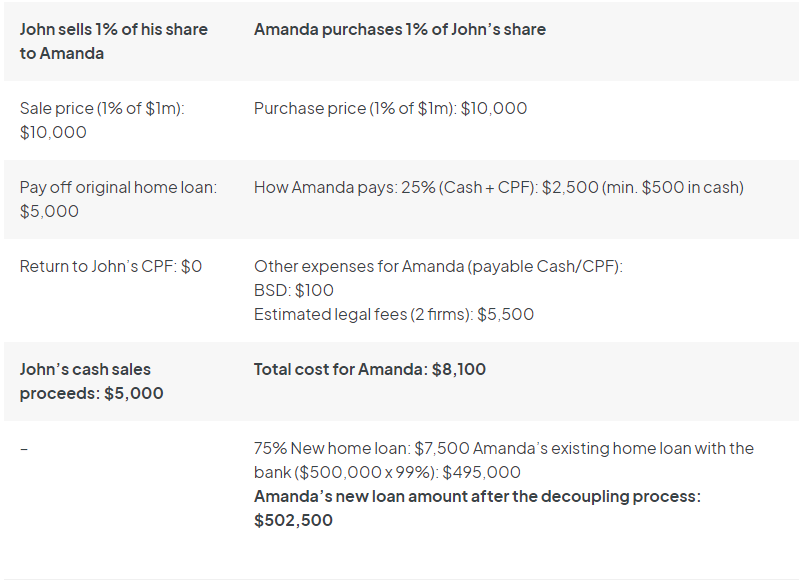Click the 'Other expenses for Amanda' line
Viewport: 801px width, 580px height.
tap(438, 267)
